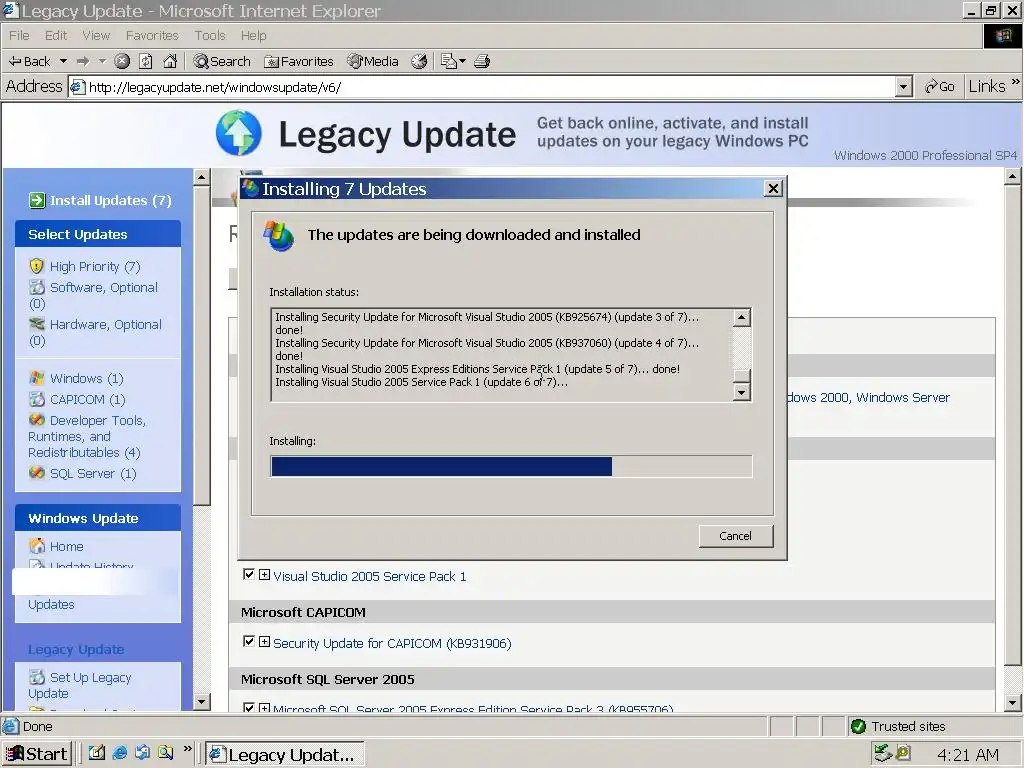This screenshot has width=1024, height=768.
Task: Open the Edit toolbar button dropdown arrow
Action: click(462, 61)
